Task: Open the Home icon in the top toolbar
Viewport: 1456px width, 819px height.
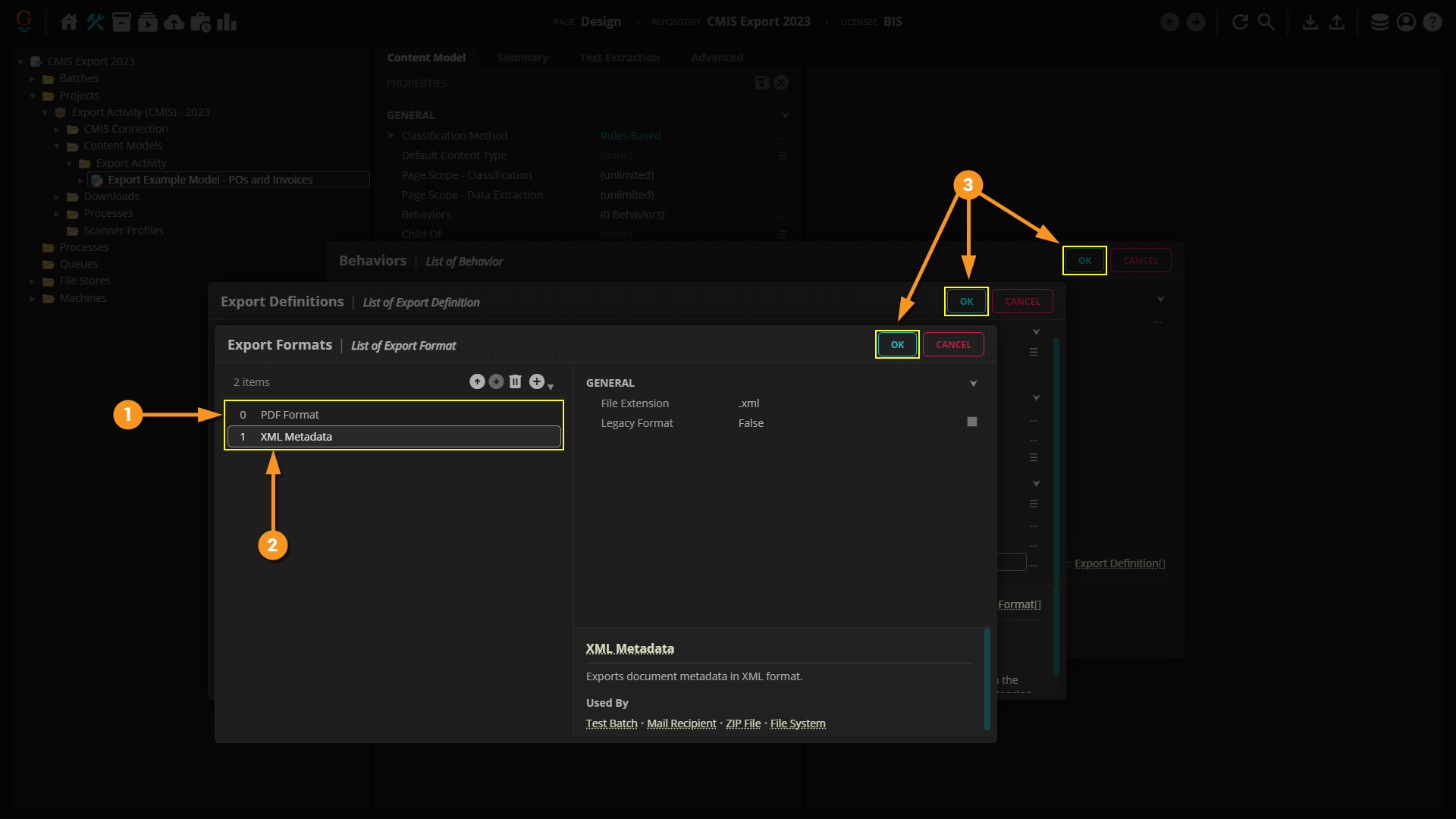Action: coord(69,22)
